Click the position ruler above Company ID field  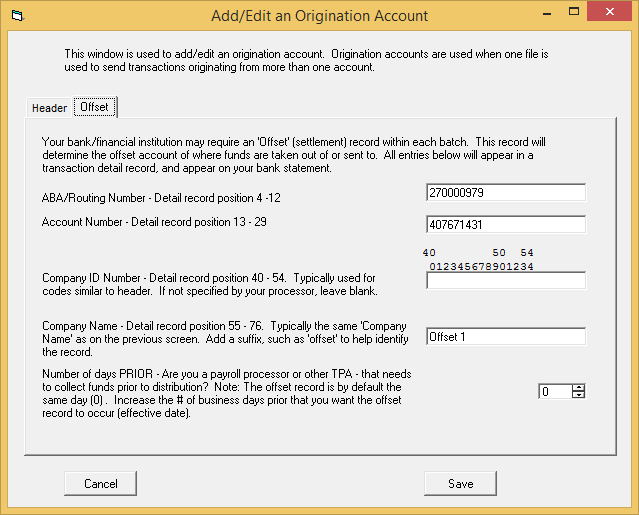pos(480,260)
